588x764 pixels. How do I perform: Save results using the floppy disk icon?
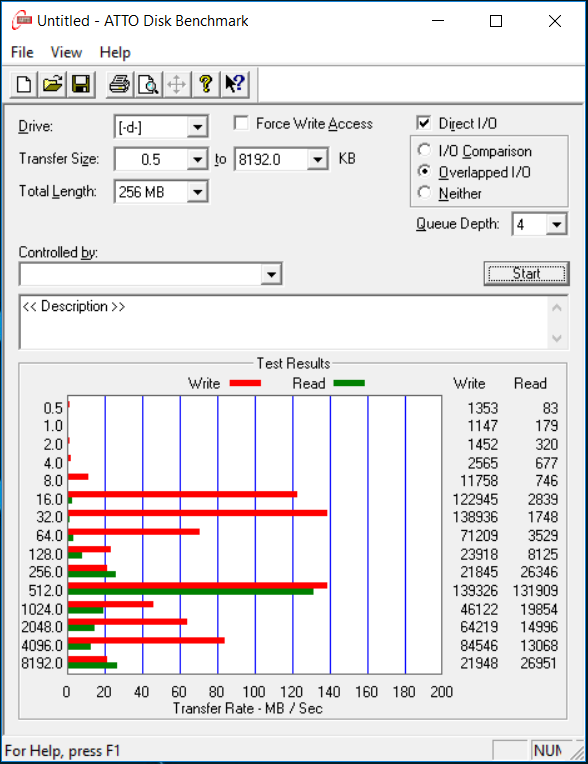point(81,84)
